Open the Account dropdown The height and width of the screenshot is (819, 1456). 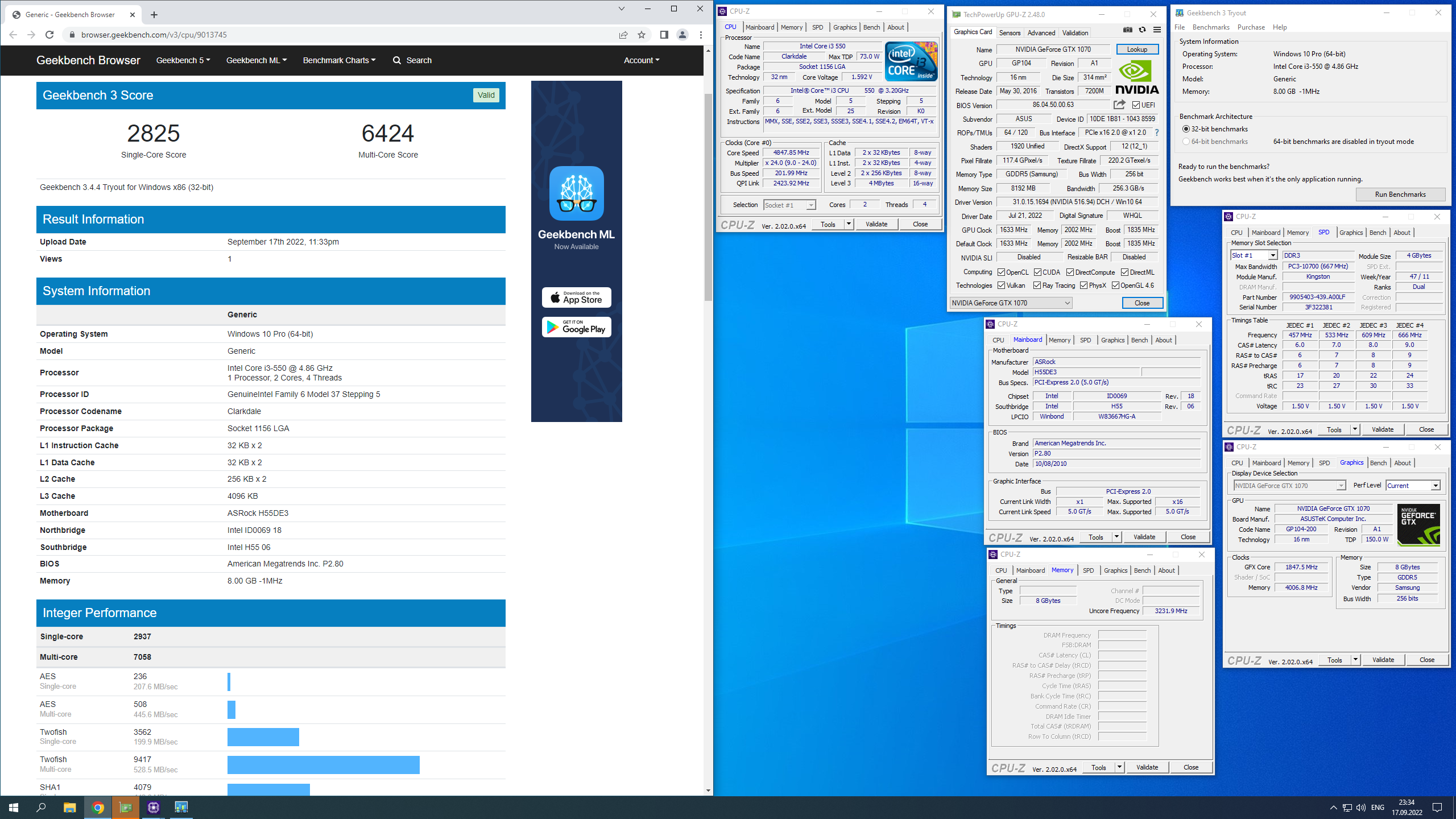pos(642,60)
